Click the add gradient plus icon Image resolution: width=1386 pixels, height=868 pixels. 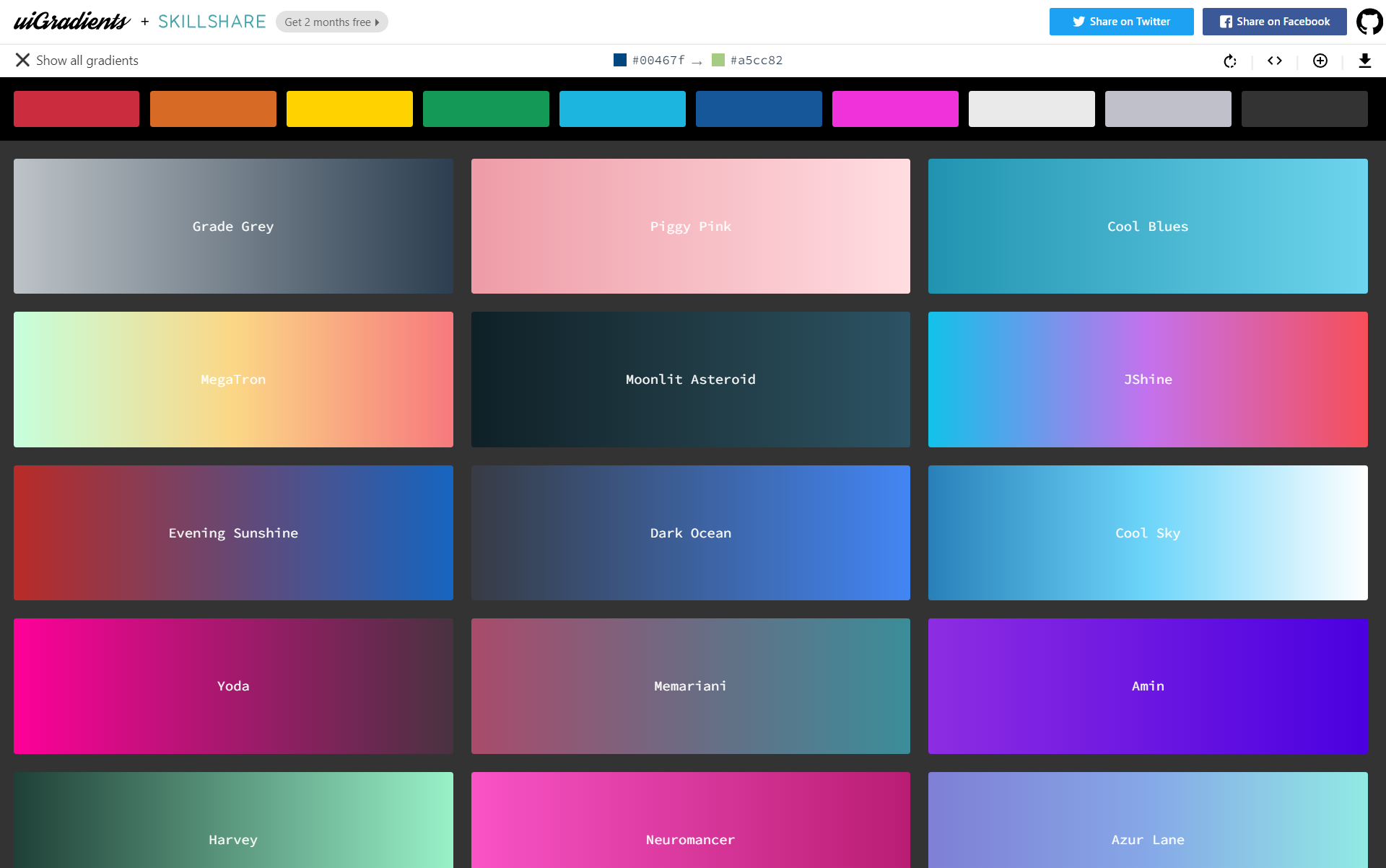1320,61
